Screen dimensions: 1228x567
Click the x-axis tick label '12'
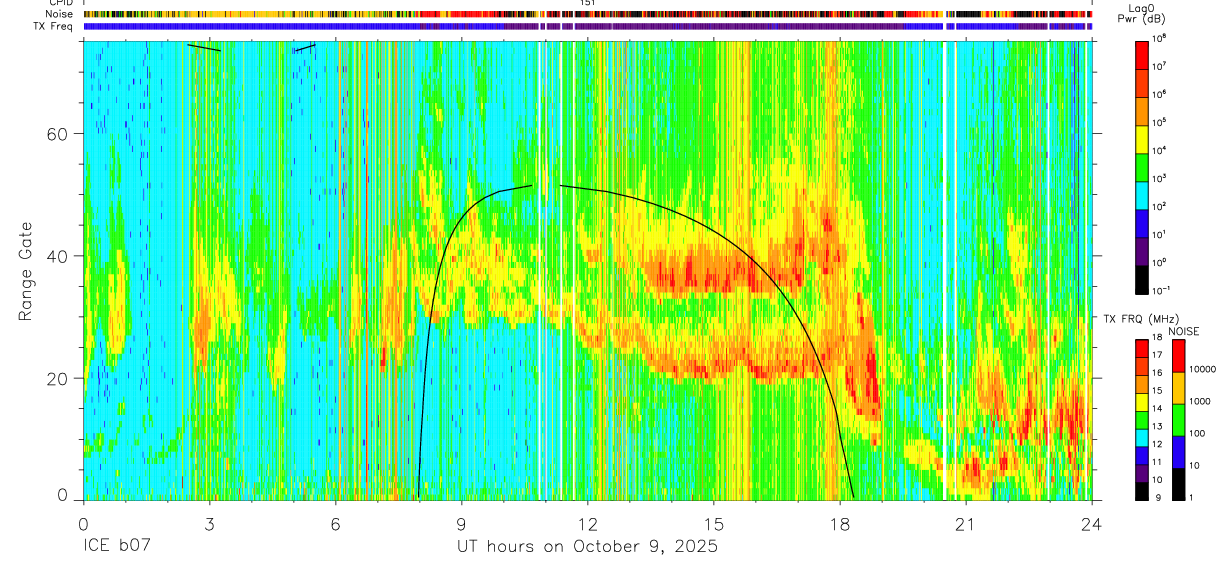tap(588, 523)
